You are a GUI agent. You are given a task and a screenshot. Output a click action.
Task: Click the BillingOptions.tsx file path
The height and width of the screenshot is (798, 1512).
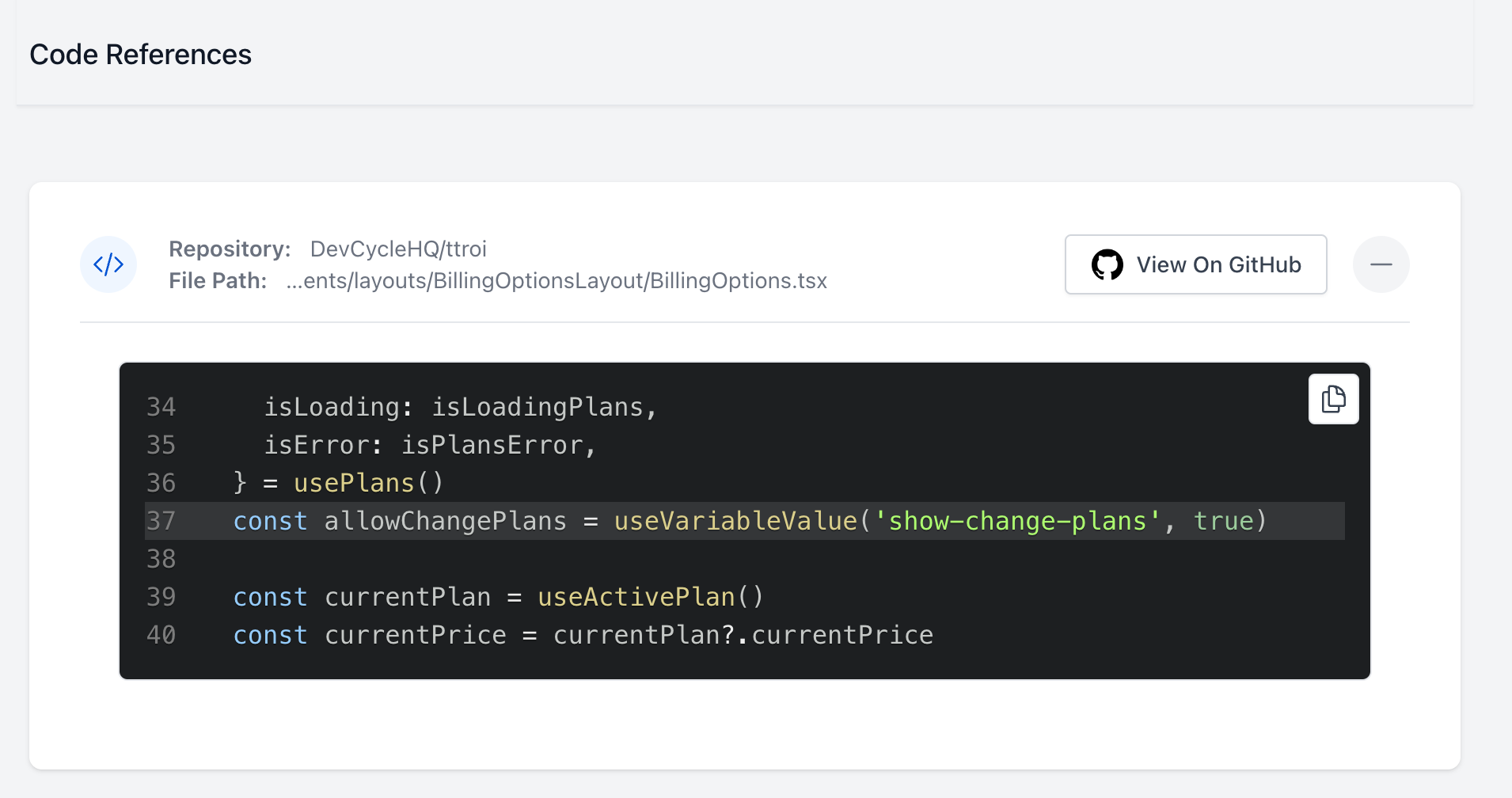pyautogui.click(x=557, y=281)
